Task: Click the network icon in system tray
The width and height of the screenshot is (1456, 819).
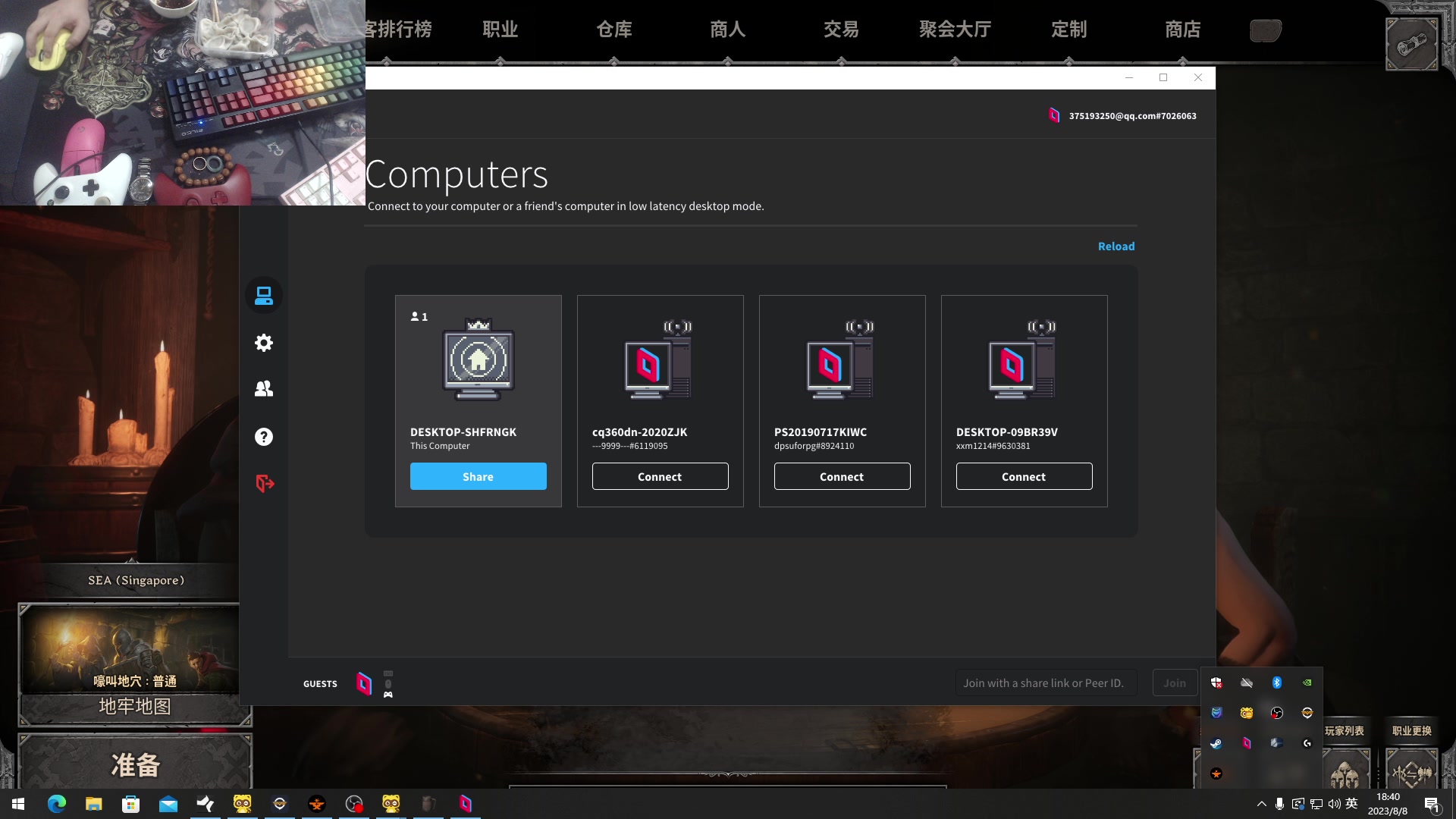Action: [1316, 804]
